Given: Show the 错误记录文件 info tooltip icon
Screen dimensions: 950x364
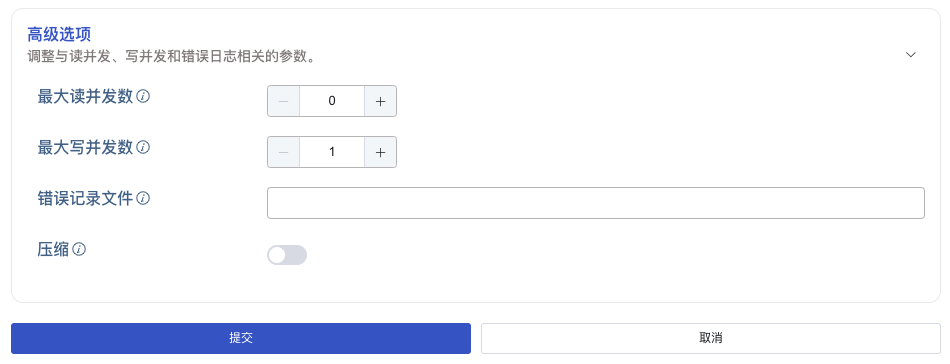Looking at the screenshot, I should click(x=143, y=198).
